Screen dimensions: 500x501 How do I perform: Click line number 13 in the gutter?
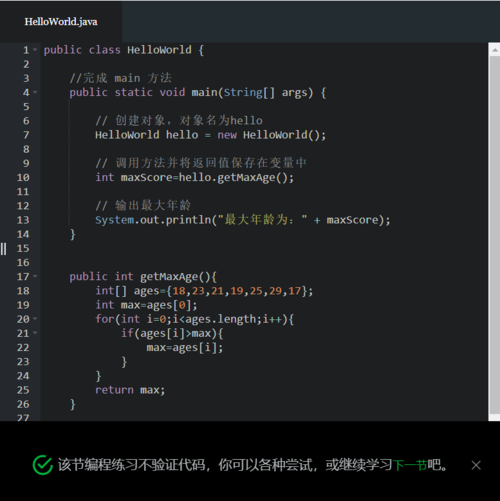23,220
